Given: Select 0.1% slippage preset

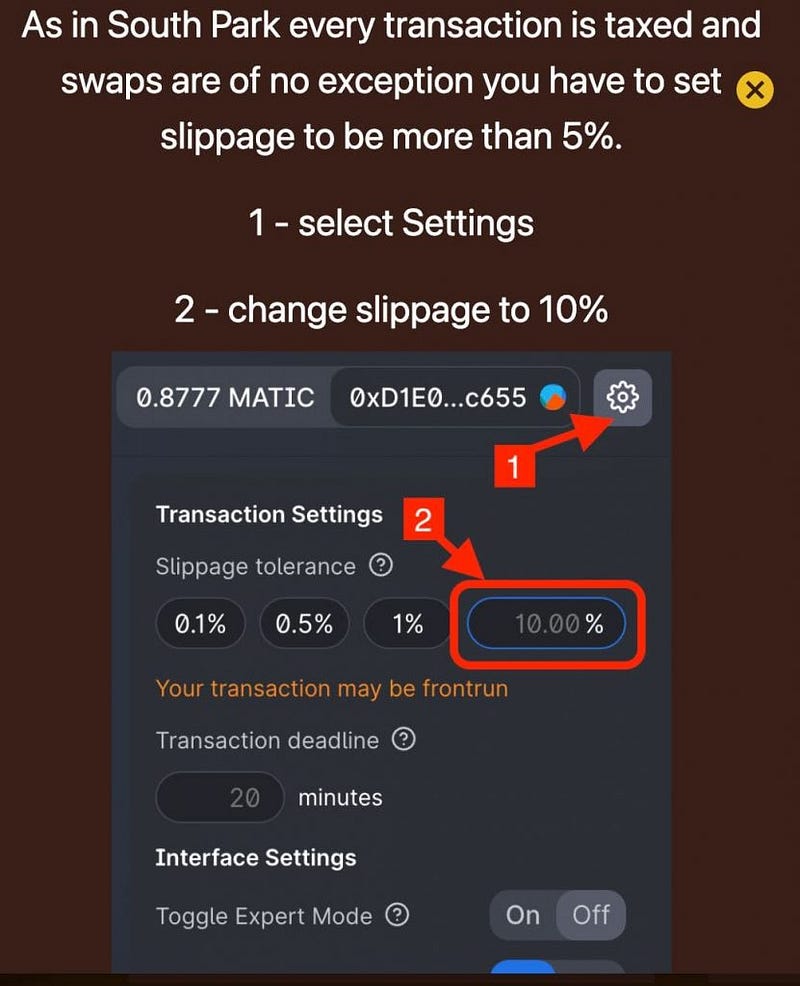Looking at the screenshot, I should coord(200,624).
